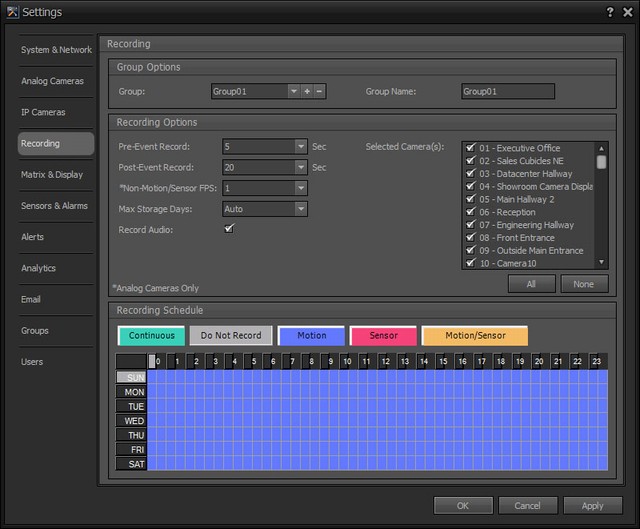
Task: Select Sensor recording mode swatch
Action: tap(383, 336)
